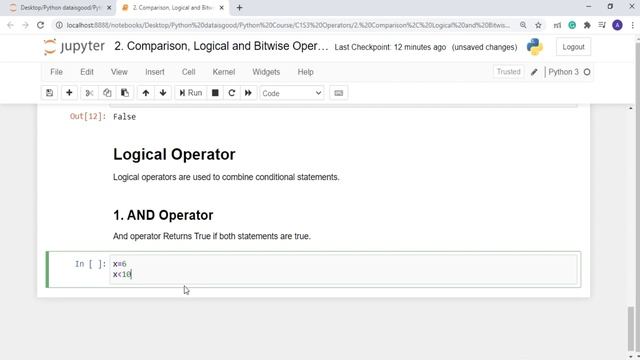Image resolution: width=640 pixels, height=360 pixels.
Task: Open the Widgets menu
Action: coord(266,72)
